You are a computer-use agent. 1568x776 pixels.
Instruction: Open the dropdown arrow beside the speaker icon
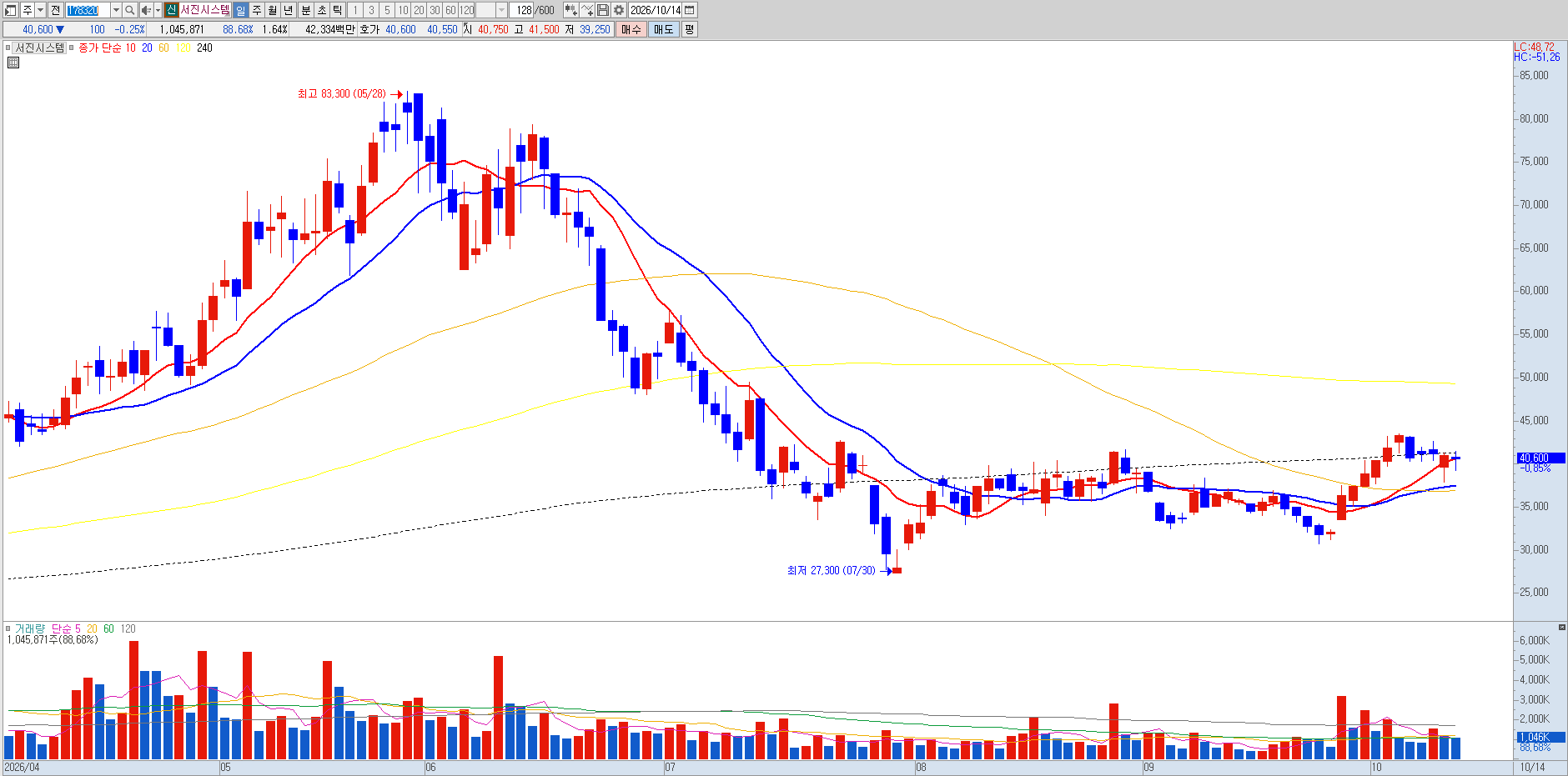(x=158, y=10)
